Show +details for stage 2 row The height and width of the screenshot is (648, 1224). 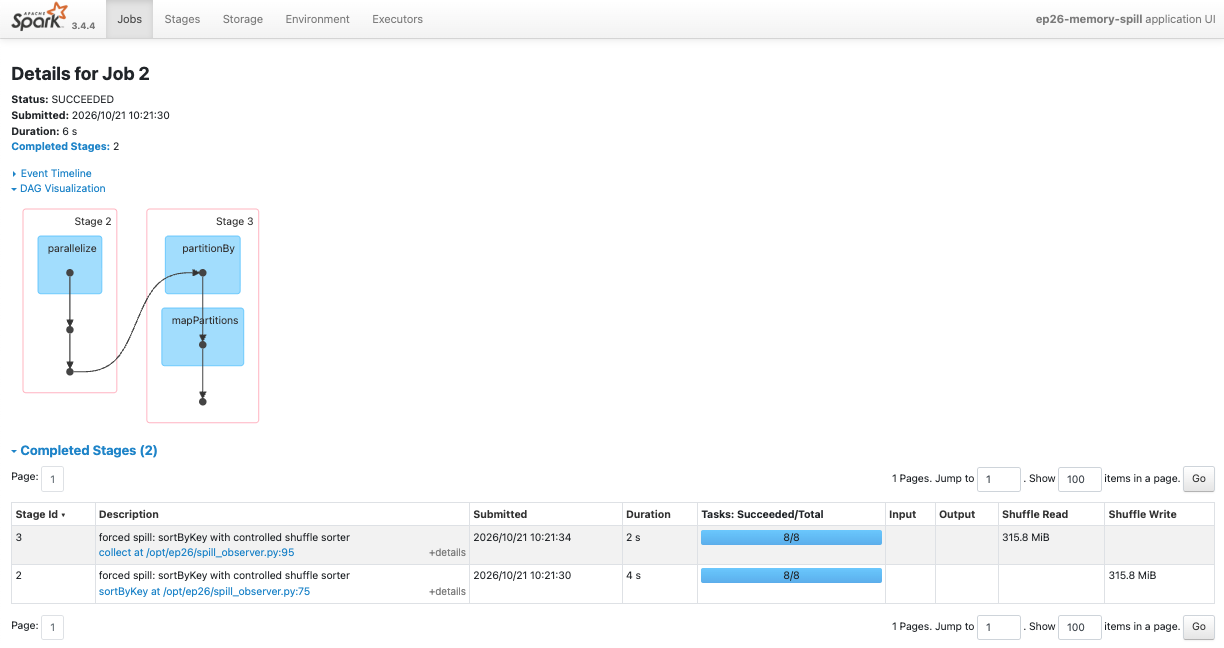coord(447,591)
